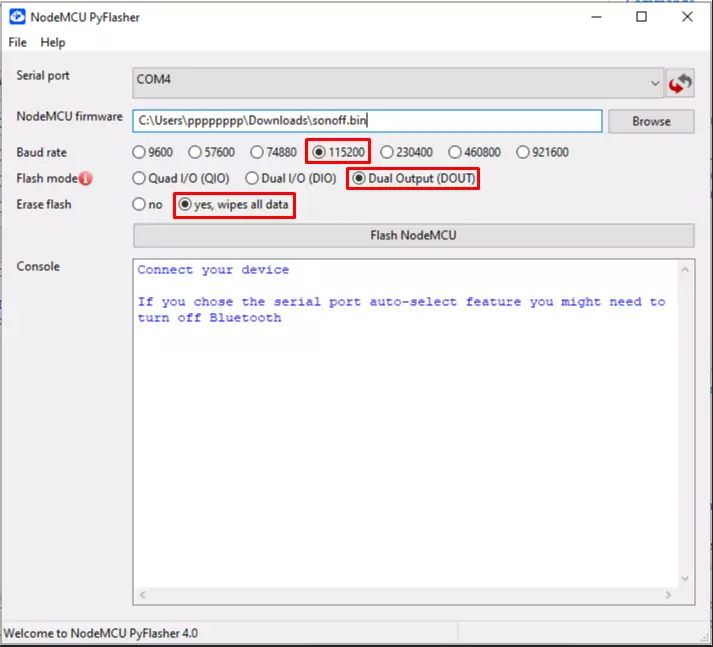This screenshot has height=647, width=713.
Task: Click the "Baud rate" label
Action: [x=41, y=152]
